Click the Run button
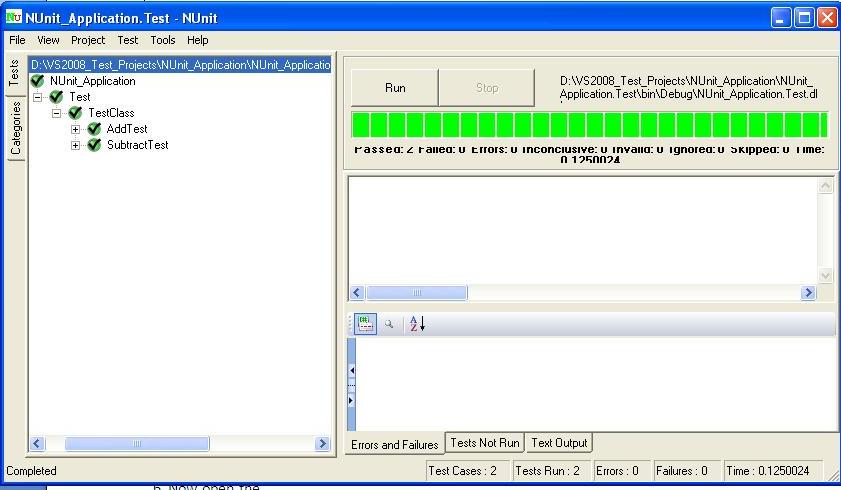Viewport: 841px width, 490px height. 395,88
